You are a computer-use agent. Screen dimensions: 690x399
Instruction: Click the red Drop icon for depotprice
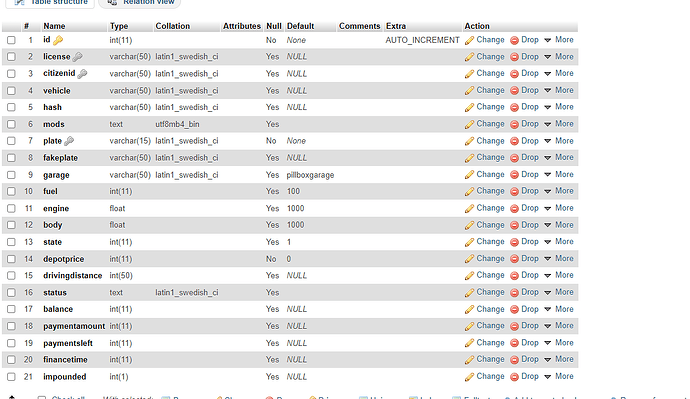(x=514, y=259)
